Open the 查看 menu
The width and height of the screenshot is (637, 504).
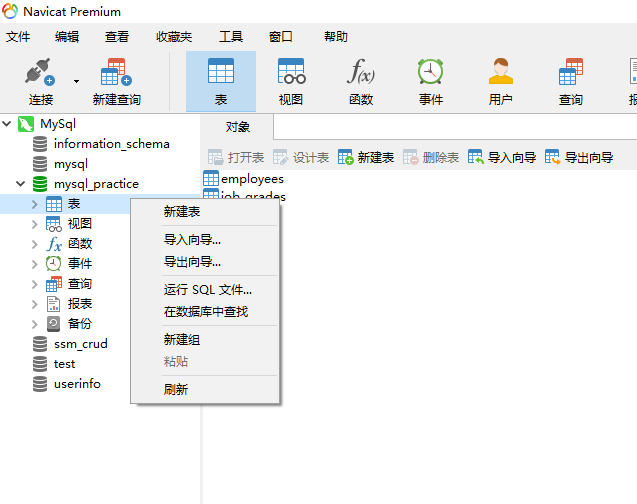click(x=117, y=37)
